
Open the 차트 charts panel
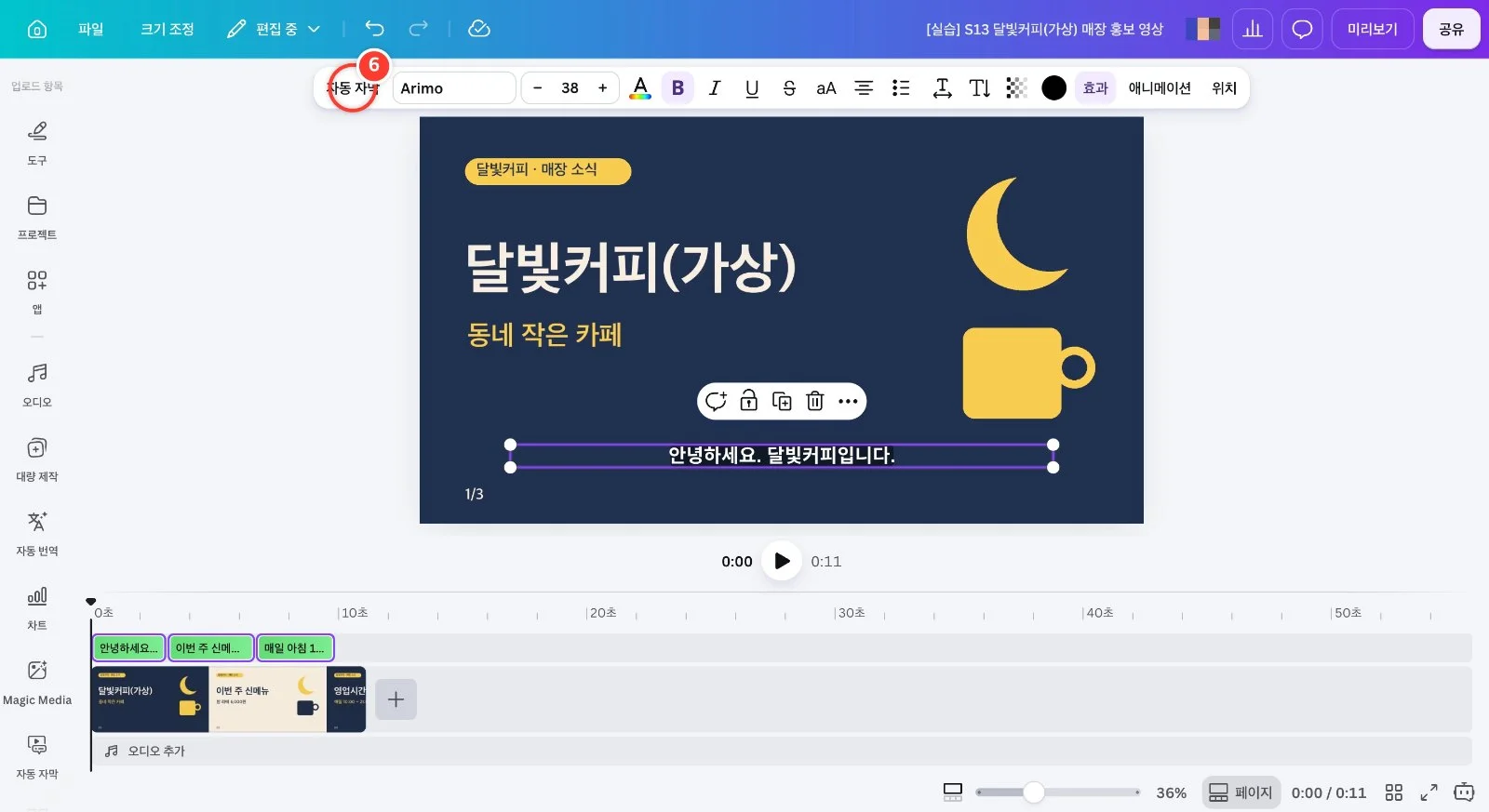[37, 608]
